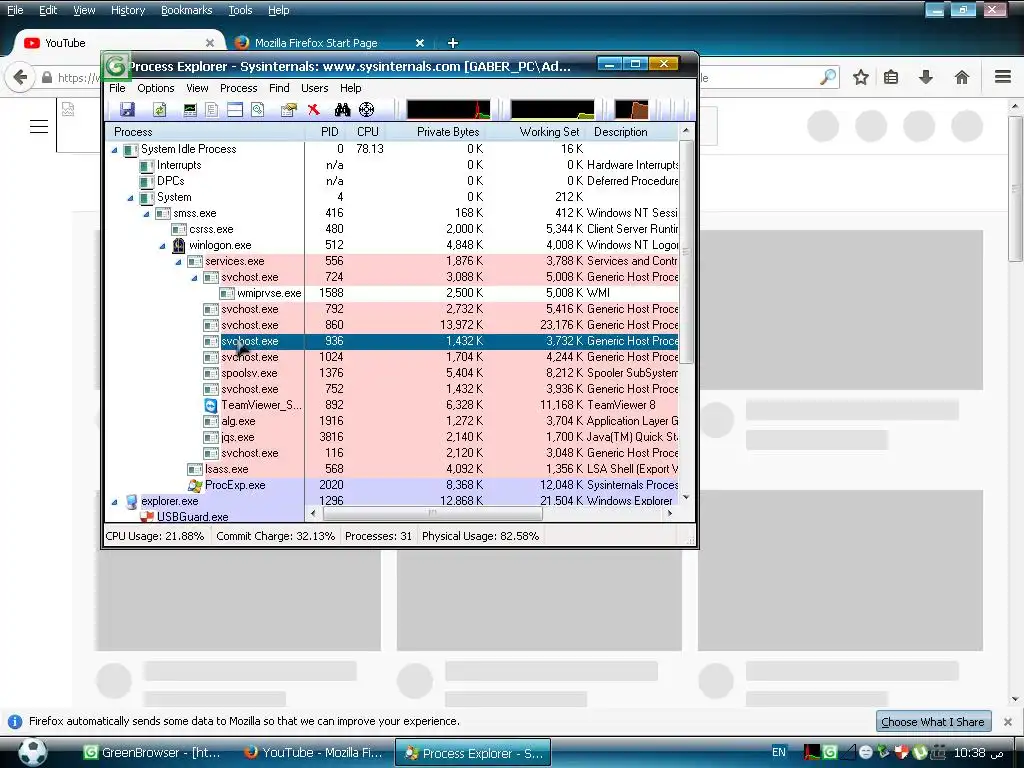Viewport: 1024px width, 768px height.
Task: Click the Refresh Now toolbar icon
Action: click(159, 110)
